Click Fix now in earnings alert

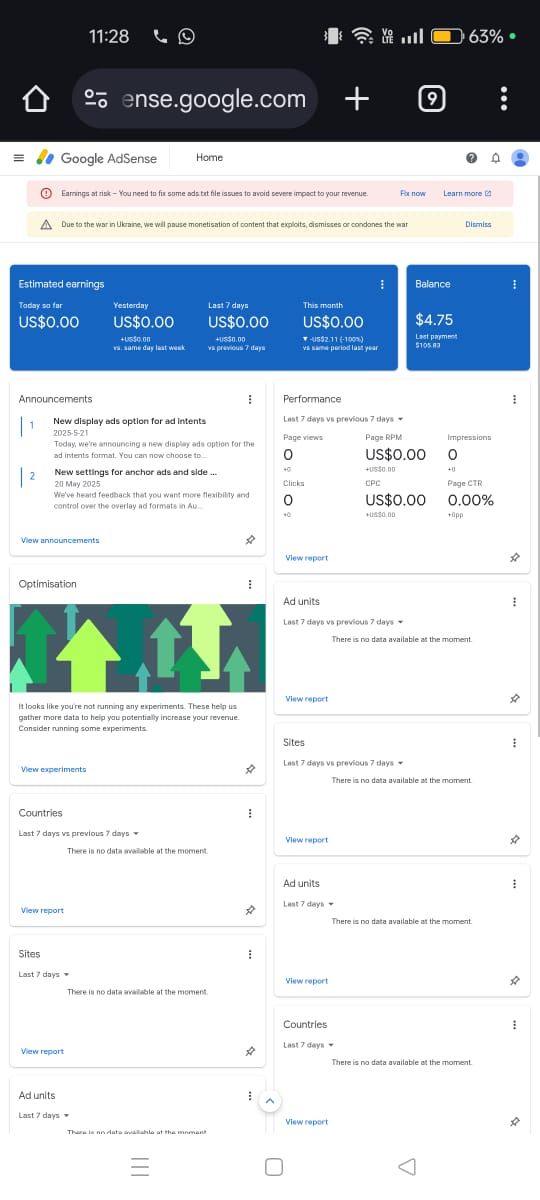pyautogui.click(x=412, y=194)
